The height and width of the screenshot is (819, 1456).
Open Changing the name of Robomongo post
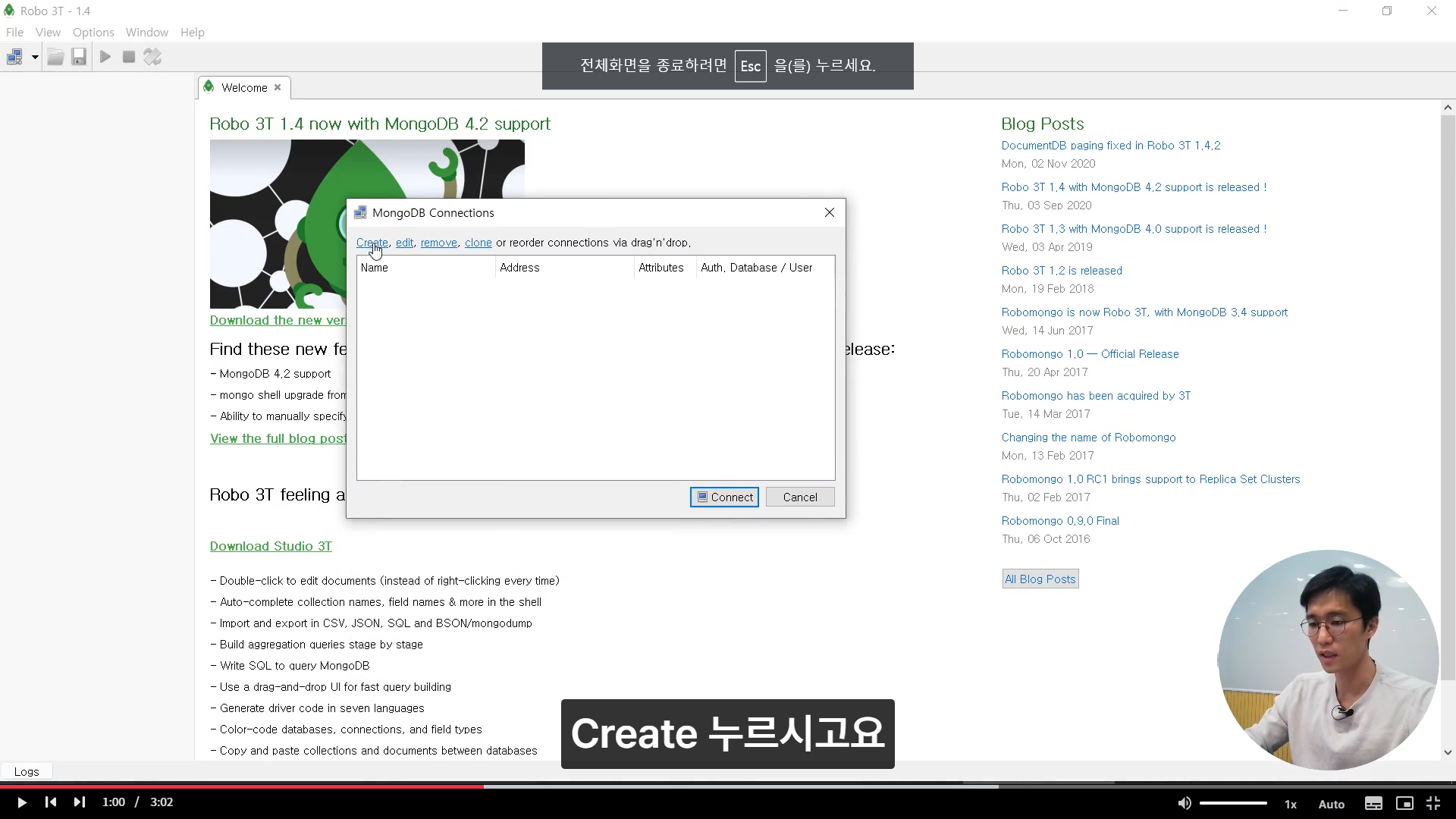(x=1088, y=438)
